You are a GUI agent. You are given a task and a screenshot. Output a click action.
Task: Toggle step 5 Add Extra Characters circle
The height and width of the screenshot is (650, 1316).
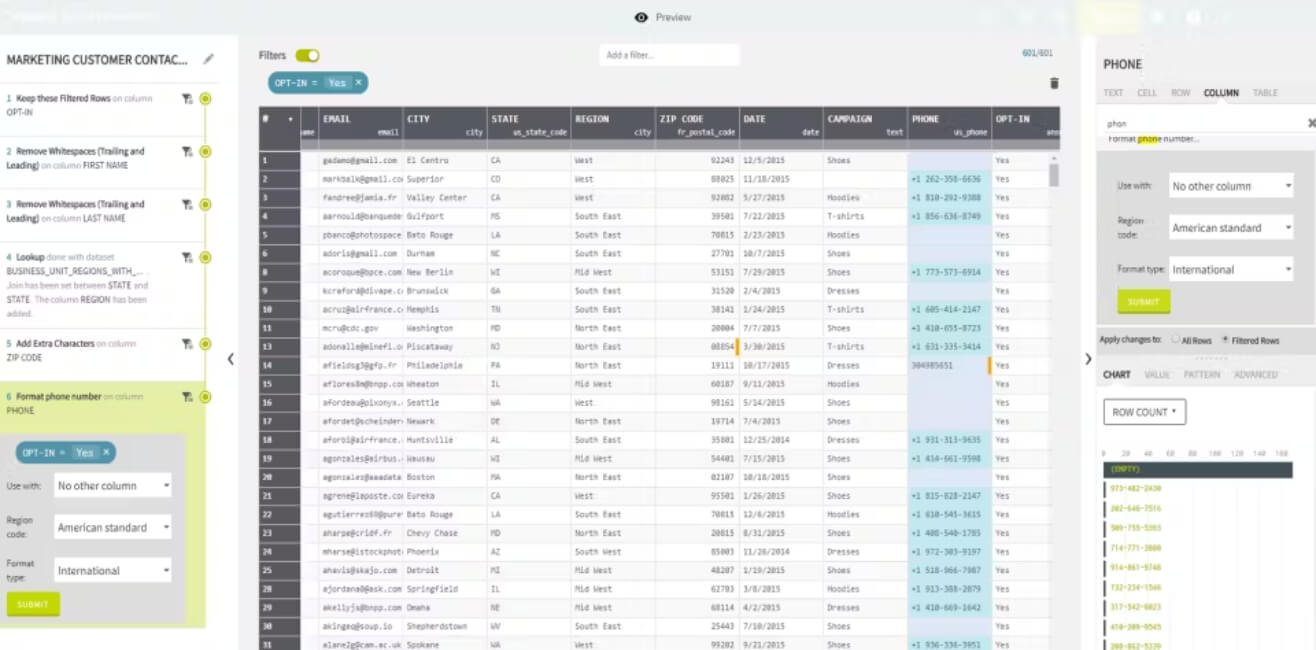click(205, 344)
